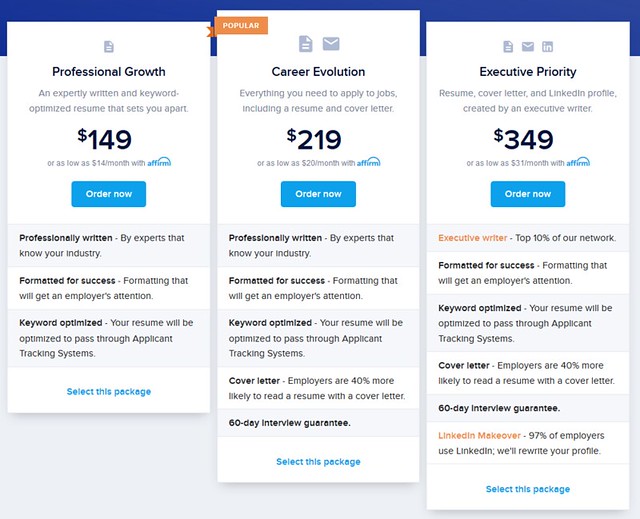The height and width of the screenshot is (519, 640).
Task: Click the orange POPULAR badge
Action: (x=240, y=26)
